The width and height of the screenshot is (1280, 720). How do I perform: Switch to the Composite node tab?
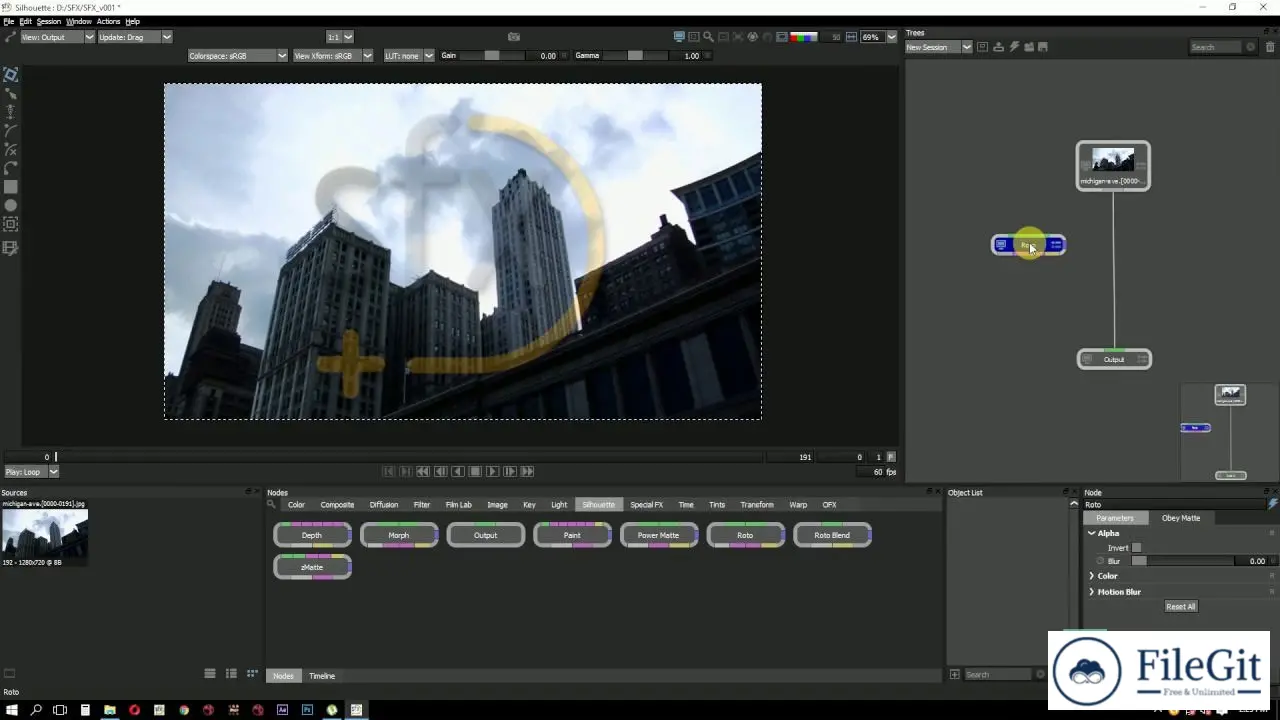(x=337, y=505)
